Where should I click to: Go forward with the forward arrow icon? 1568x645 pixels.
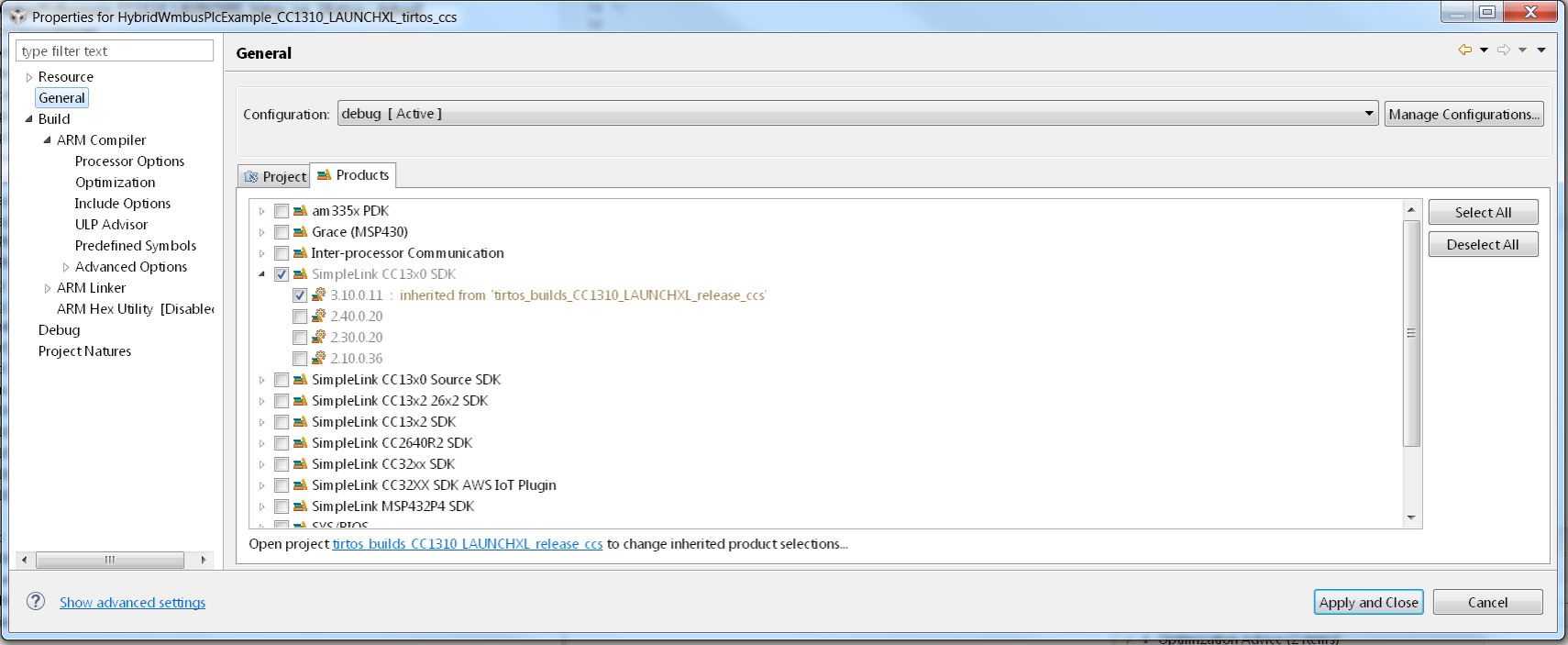pos(1504,50)
